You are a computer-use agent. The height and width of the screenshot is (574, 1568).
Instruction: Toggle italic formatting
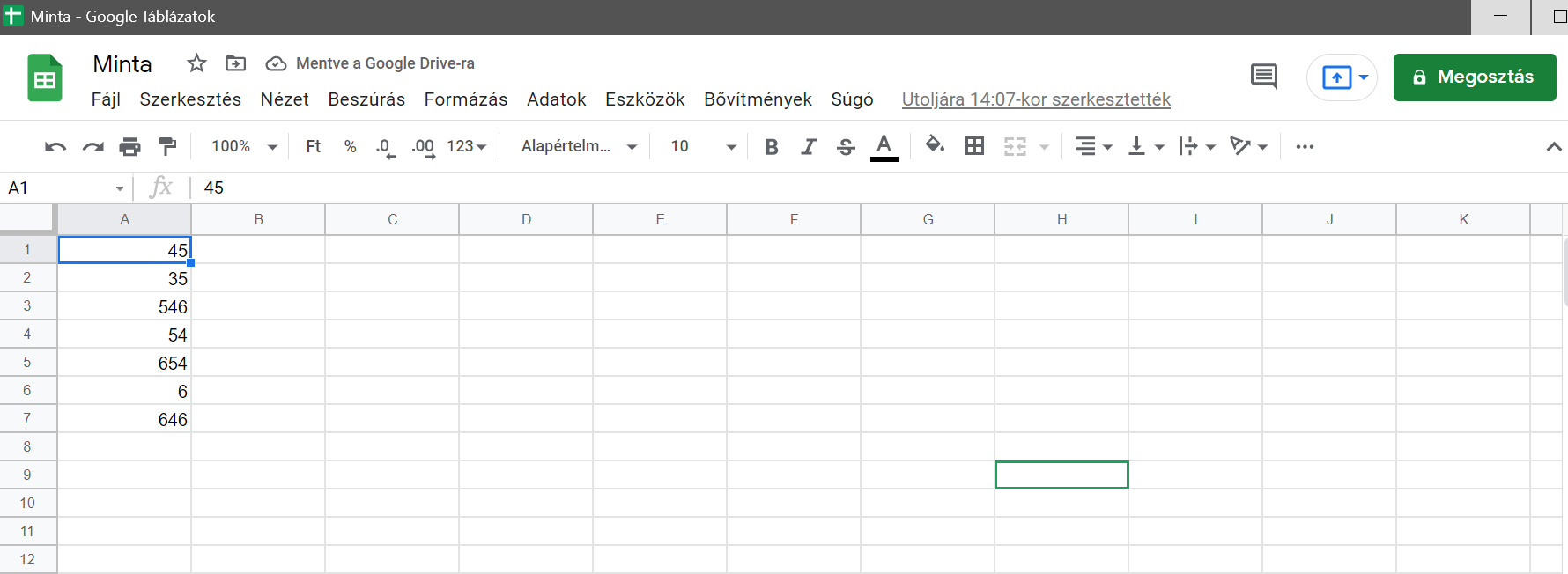[809, 147]
